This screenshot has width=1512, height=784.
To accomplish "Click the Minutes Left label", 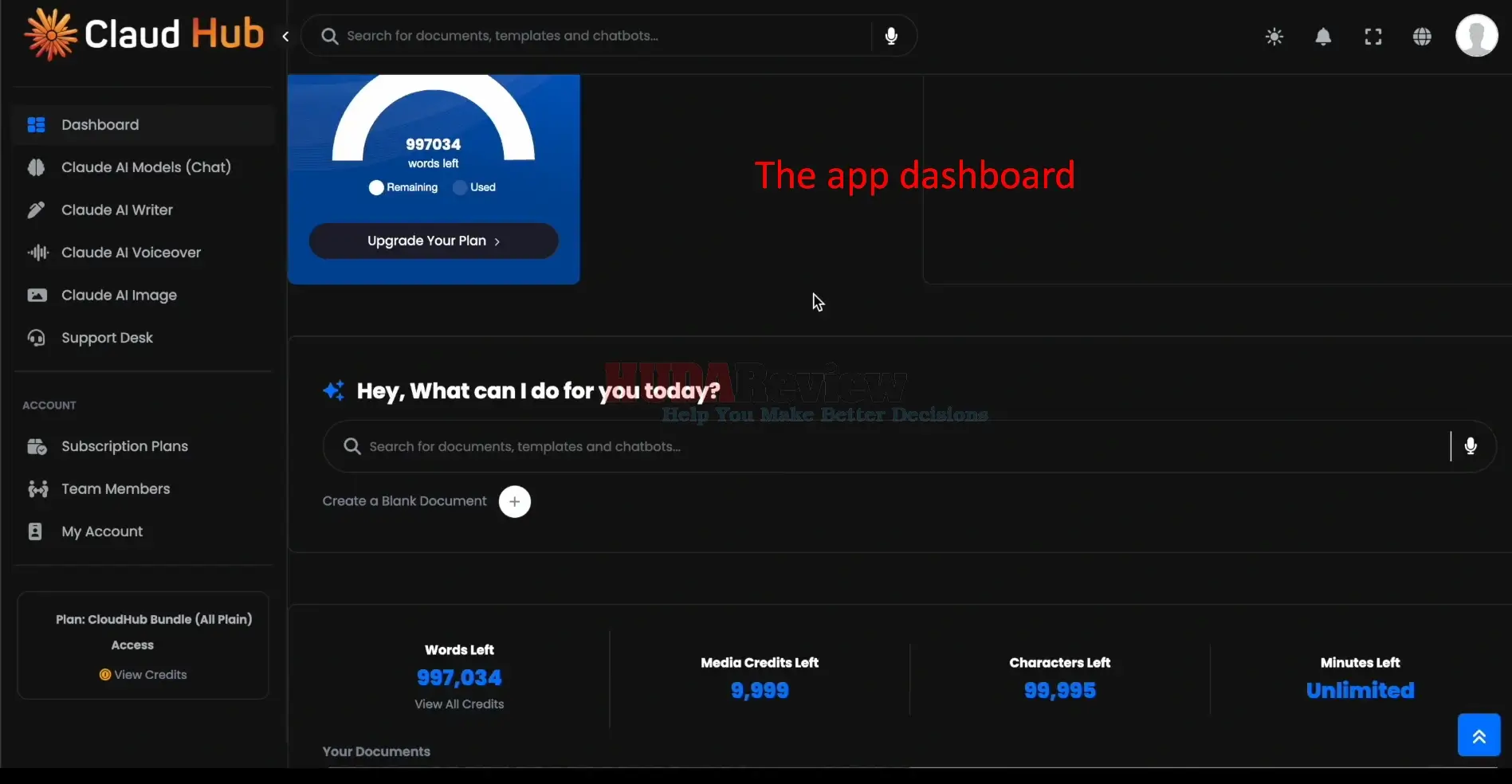I will [x=1360, y=663].
